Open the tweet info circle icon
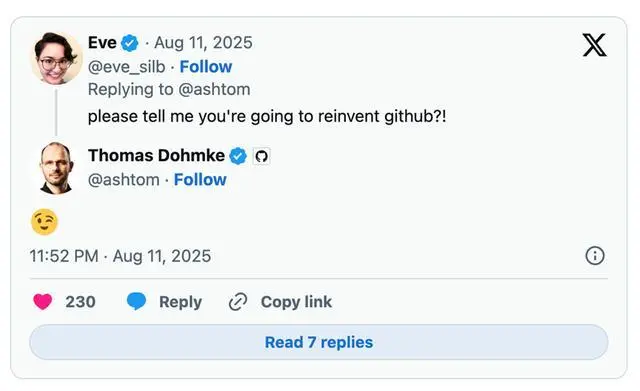Image resolution: width=640 pixels, height=391 pixels. (595, 256)
